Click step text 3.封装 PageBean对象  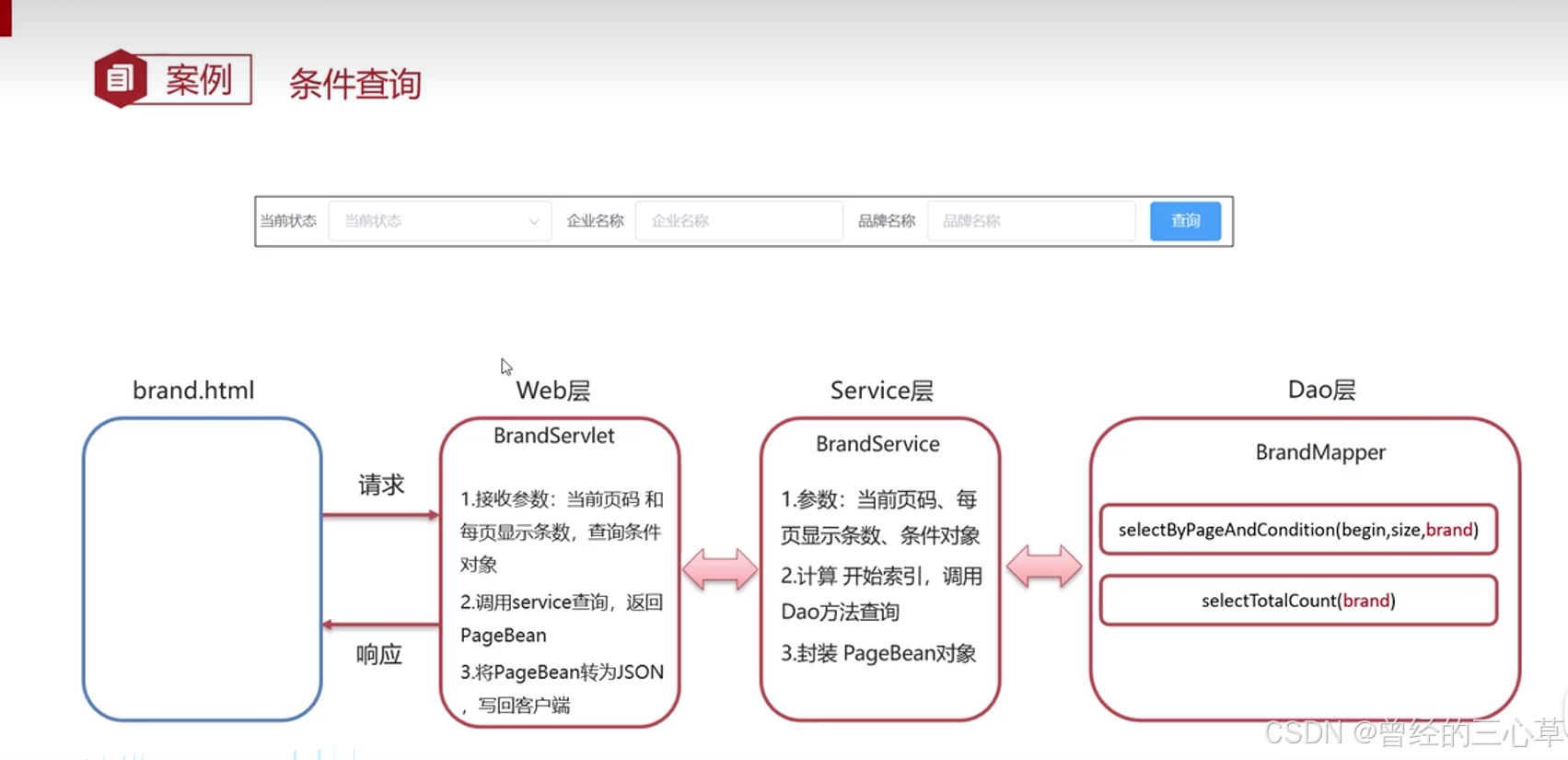pyautogui.click(x=878, y=653)
